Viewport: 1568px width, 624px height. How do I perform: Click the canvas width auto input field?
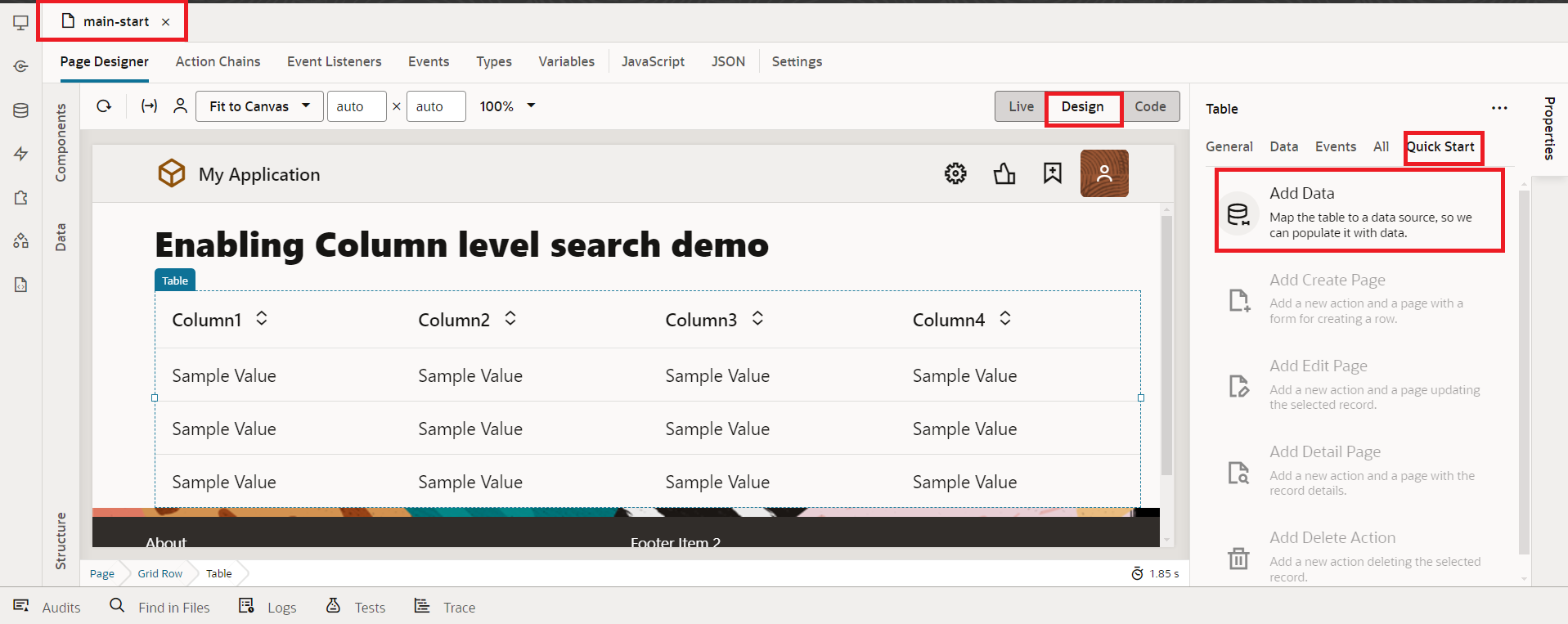[356, 106]
